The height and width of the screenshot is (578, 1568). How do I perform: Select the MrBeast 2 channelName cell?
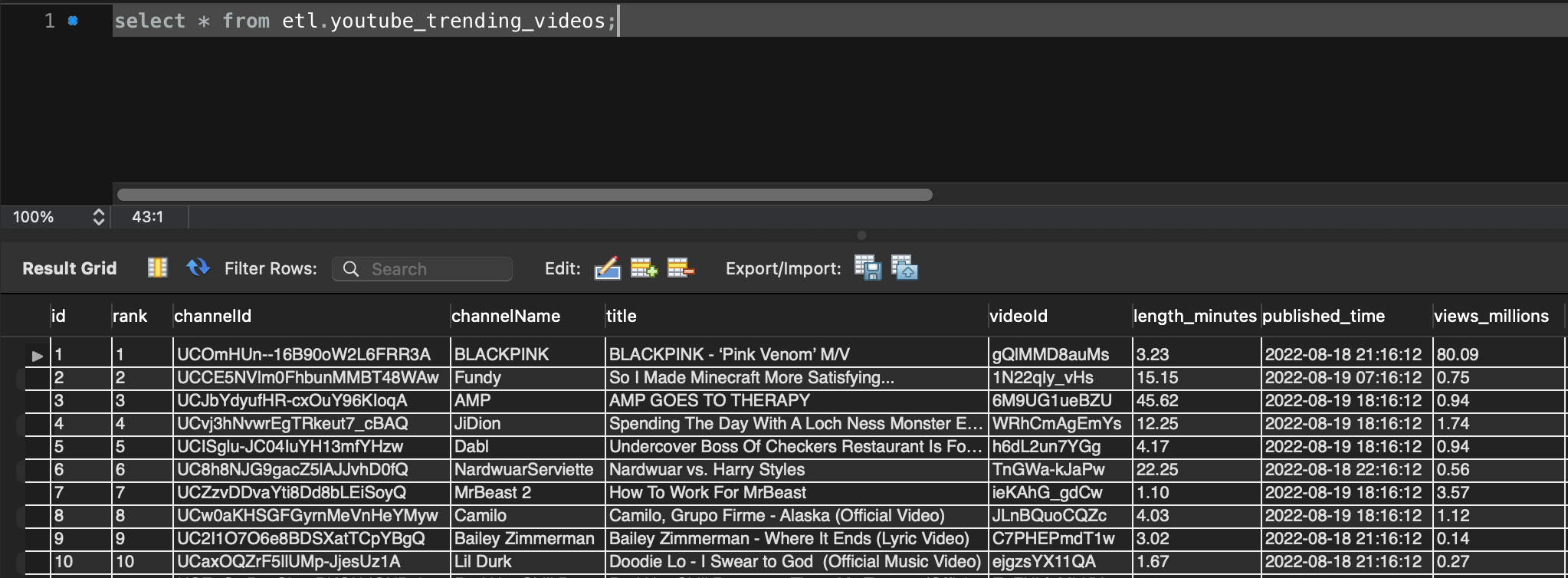527,492
